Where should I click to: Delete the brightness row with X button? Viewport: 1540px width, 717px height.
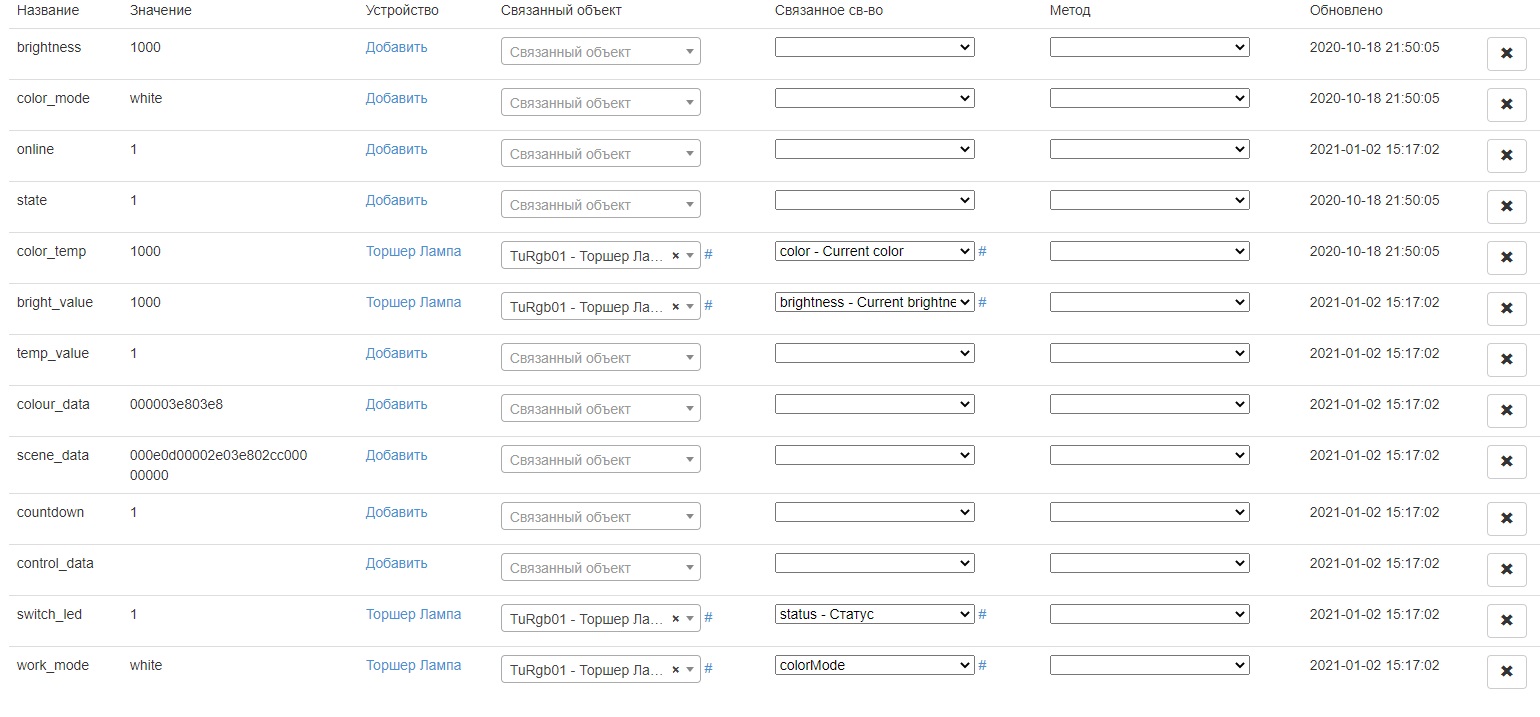tap(1506, 55)
